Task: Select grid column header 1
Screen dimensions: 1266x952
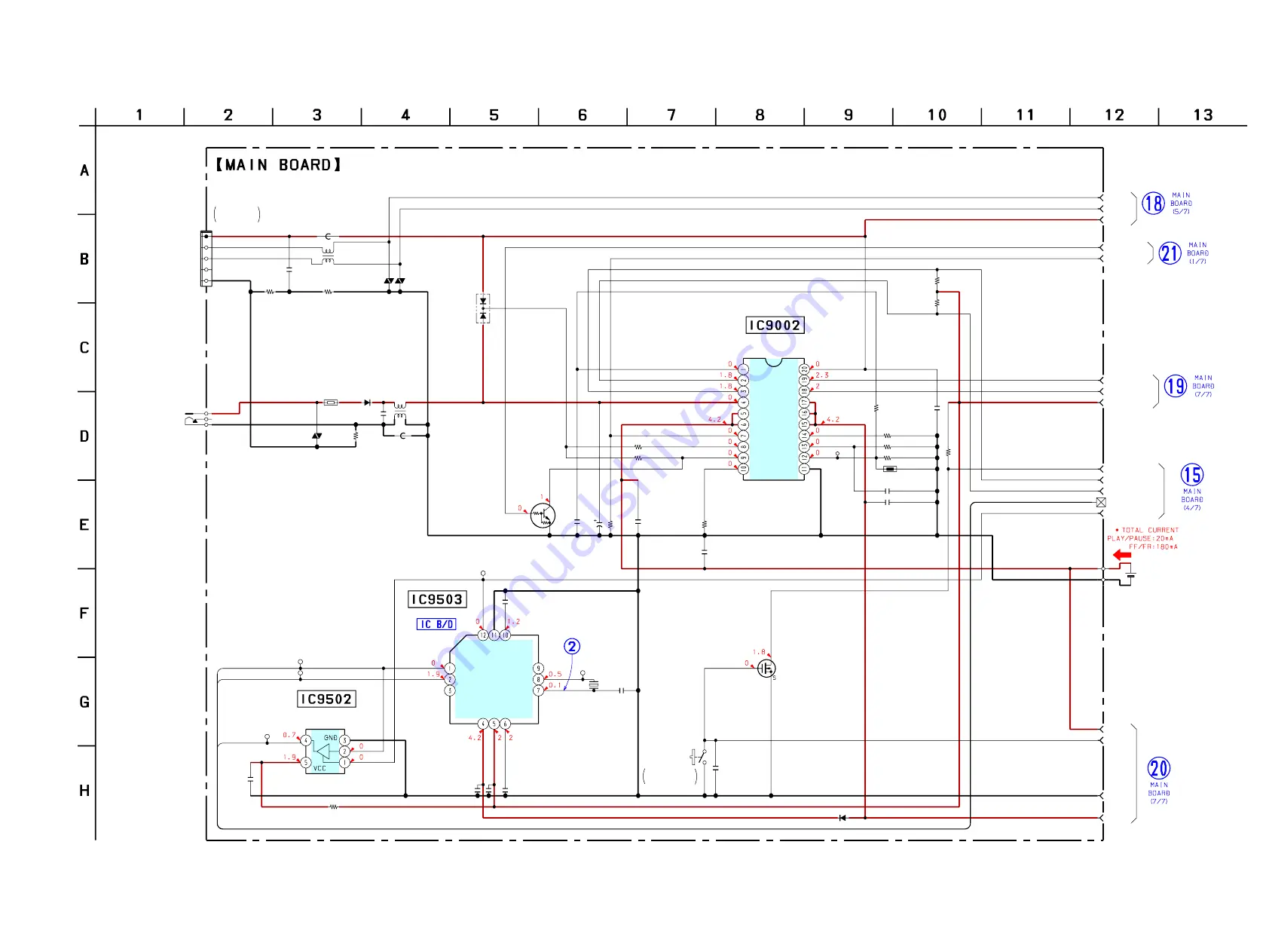Action: (x=139, y=115)
